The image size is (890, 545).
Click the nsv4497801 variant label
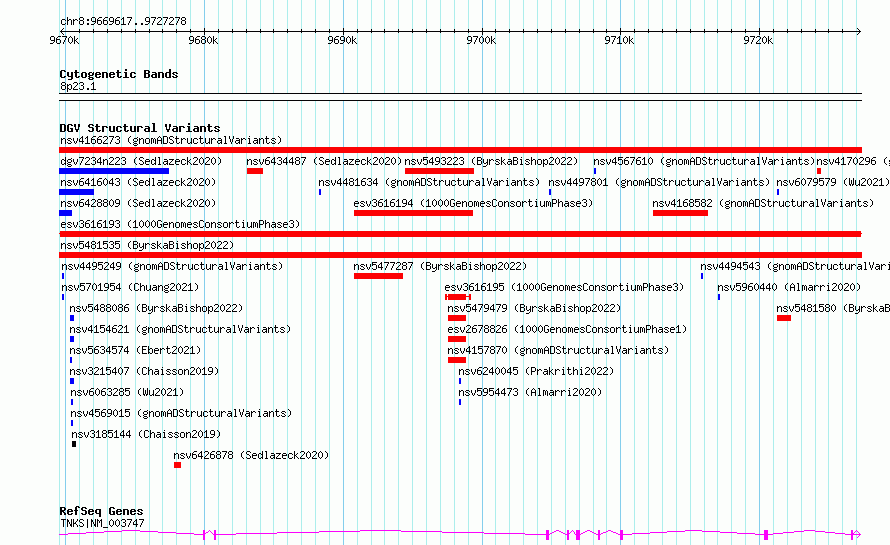tap(659, 182)
